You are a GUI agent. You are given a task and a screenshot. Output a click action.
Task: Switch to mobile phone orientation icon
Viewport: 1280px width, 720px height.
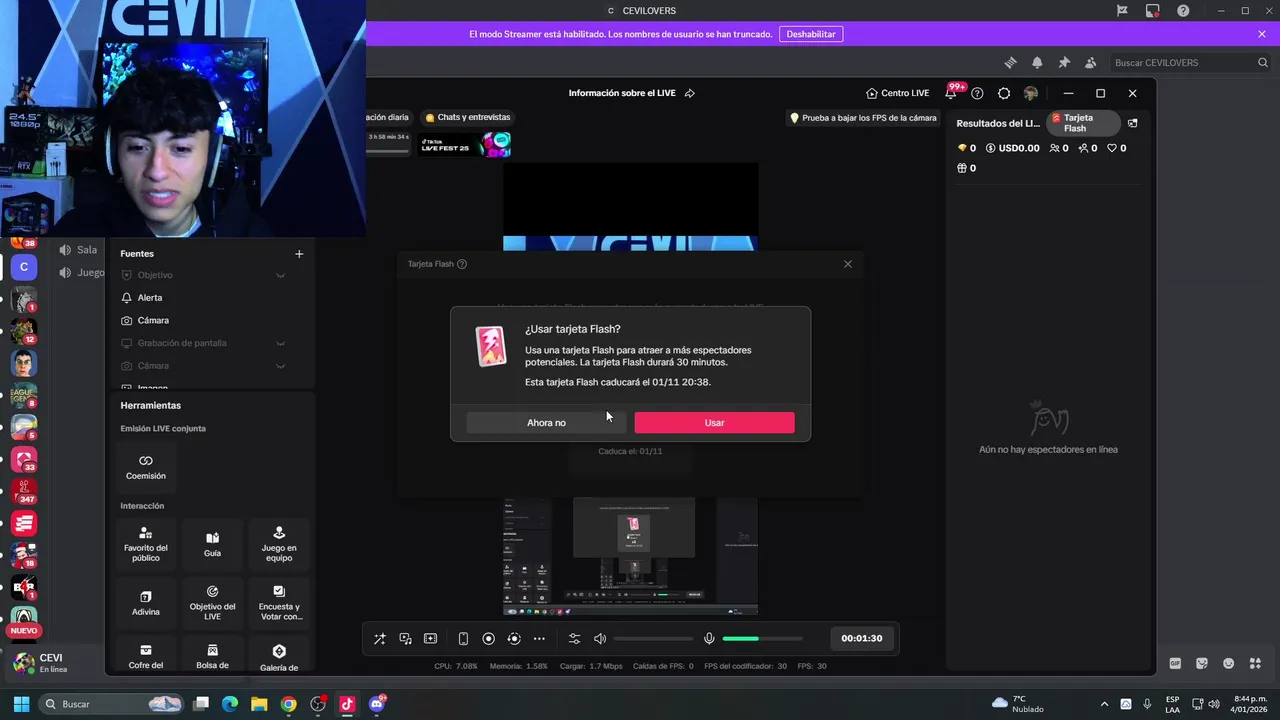pos(463,639)
